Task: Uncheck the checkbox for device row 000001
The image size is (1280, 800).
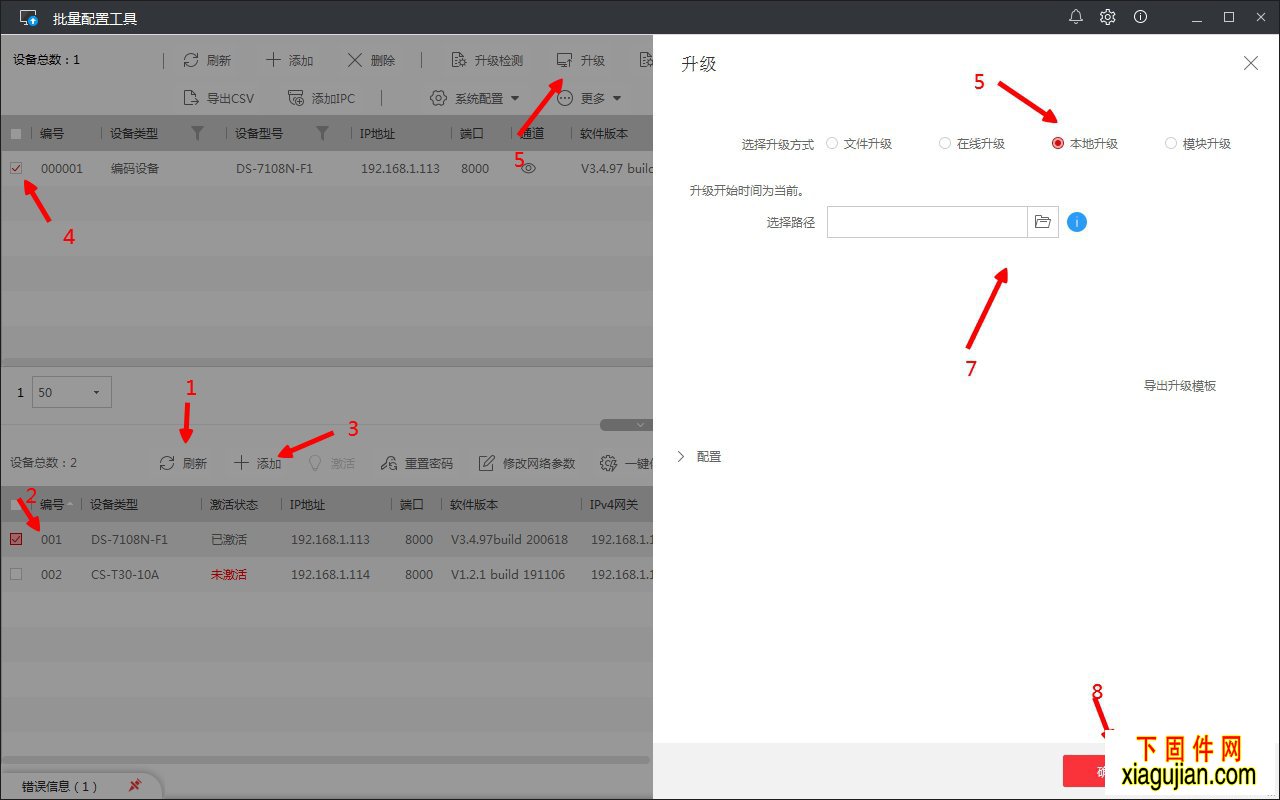Action: [x=16, y=168]
